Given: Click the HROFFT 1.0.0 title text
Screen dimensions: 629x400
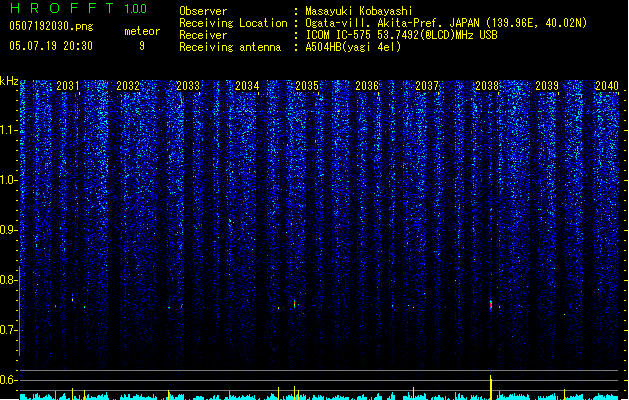Looking at the screenshot, I should [x=78, y=8].
